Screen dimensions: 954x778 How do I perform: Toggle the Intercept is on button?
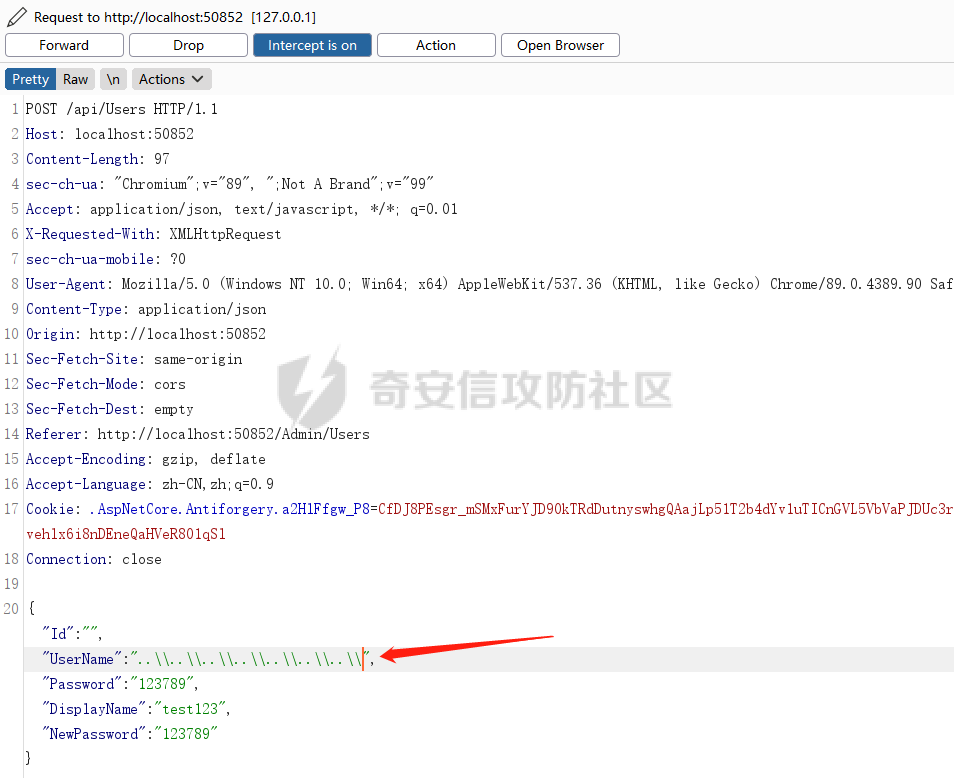click(x=312, y=45)
